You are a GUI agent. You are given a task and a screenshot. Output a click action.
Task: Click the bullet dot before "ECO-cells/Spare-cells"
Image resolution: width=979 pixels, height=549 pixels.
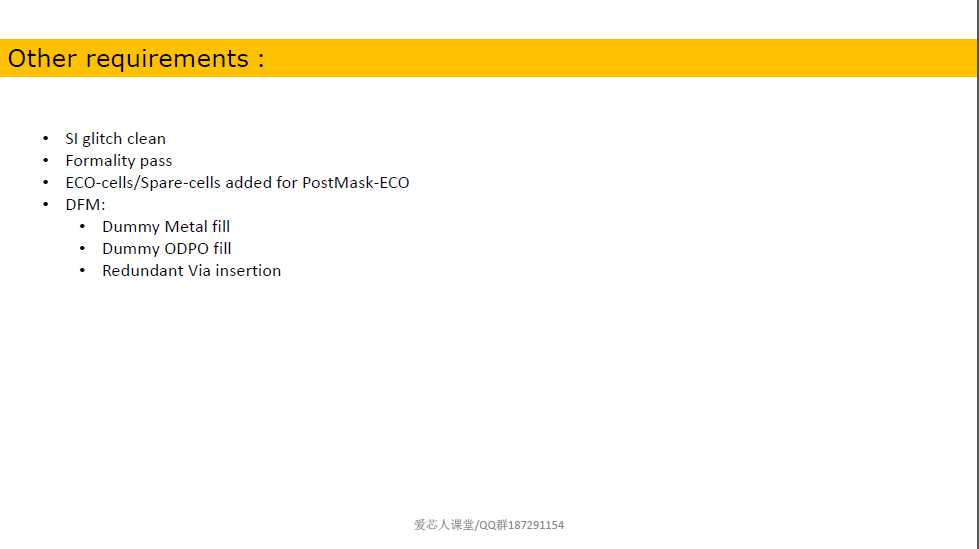[46, 182]
